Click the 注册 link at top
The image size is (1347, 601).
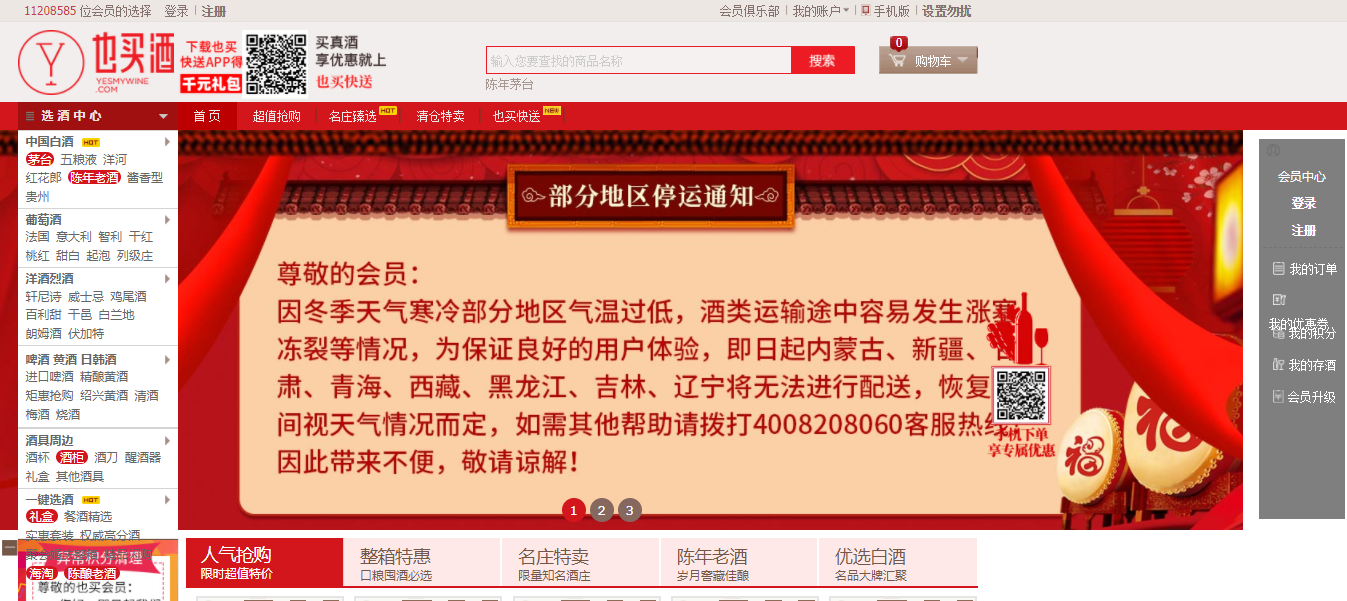(x=214, y=11)
